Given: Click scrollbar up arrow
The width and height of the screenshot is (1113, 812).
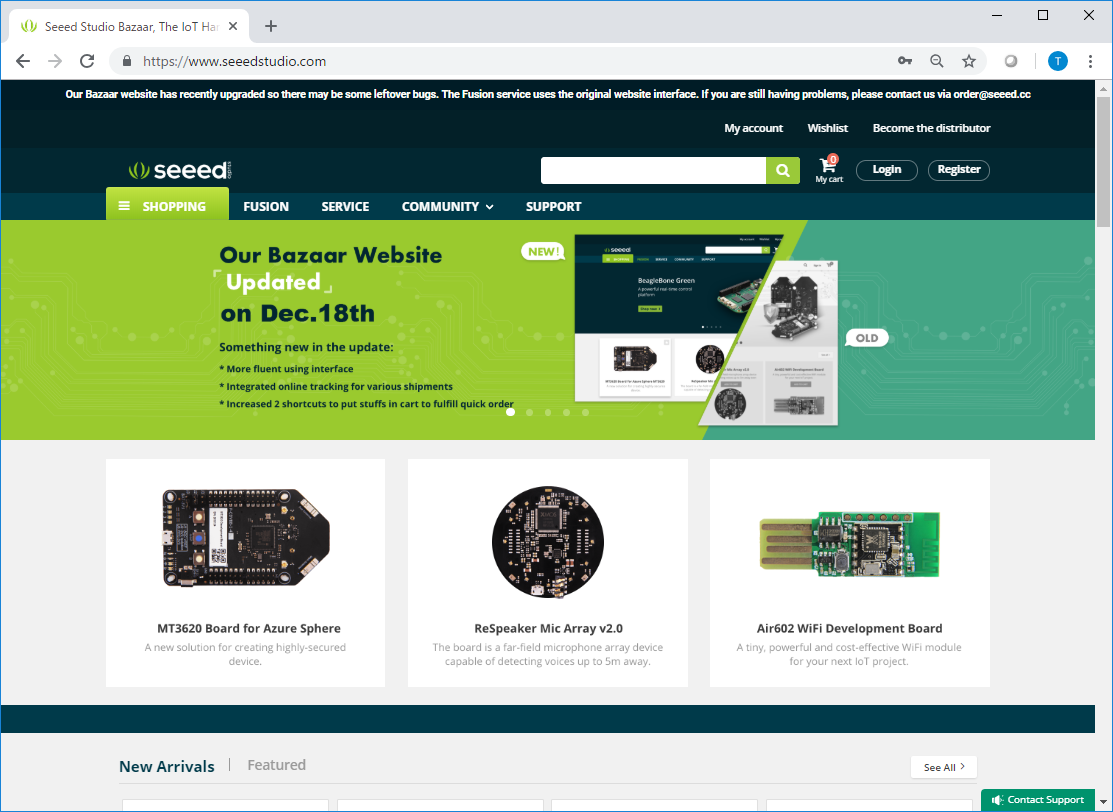Looking at the screenshot, I should [1103, 87].
